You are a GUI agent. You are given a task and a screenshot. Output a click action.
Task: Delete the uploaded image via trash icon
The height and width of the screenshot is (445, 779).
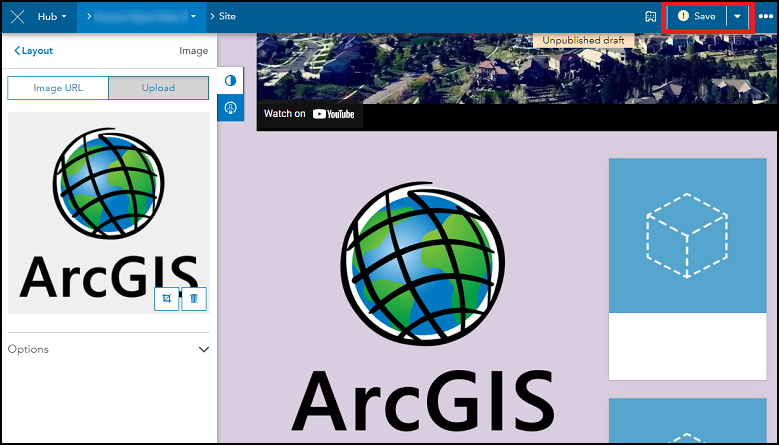194,298
